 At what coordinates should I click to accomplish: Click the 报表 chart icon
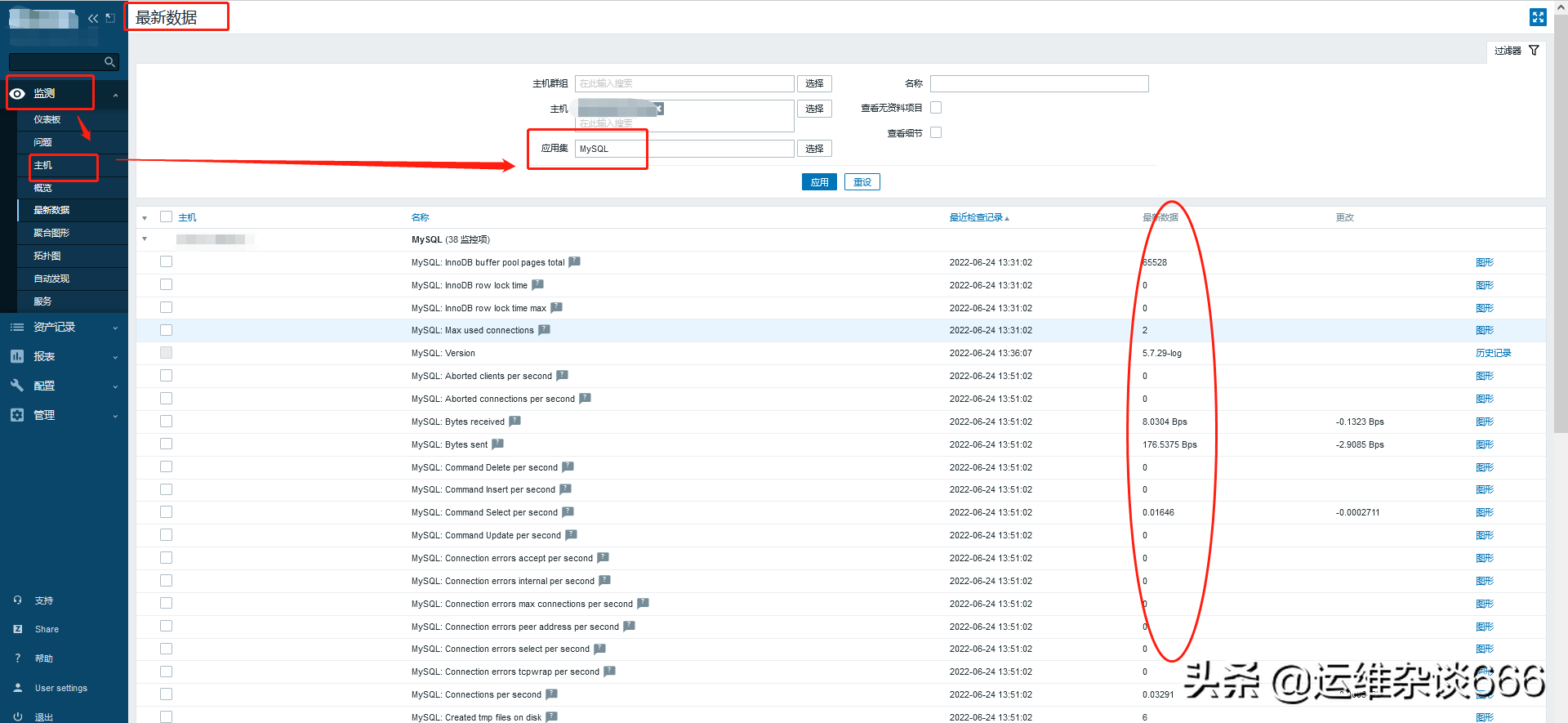pyautogui.click(x=17, y=356)
